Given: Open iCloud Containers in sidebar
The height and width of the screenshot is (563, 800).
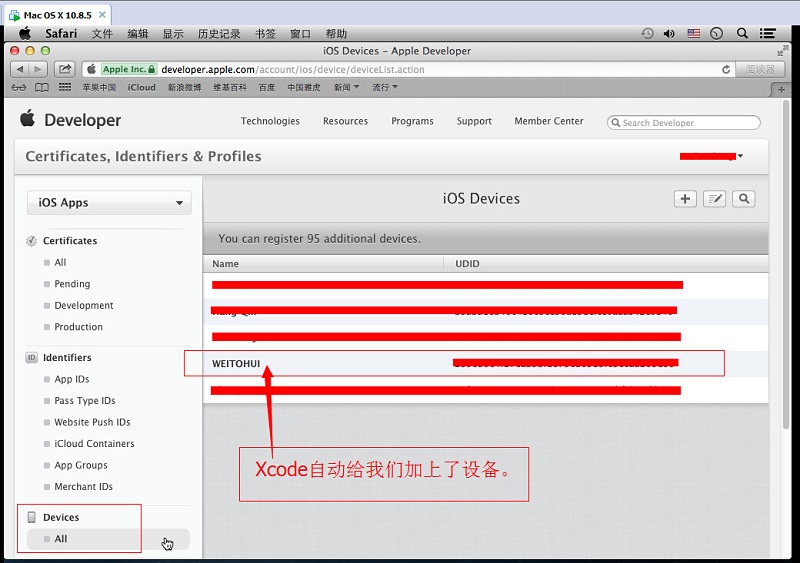Looking at the screenshot, I should tap(94, 444).
